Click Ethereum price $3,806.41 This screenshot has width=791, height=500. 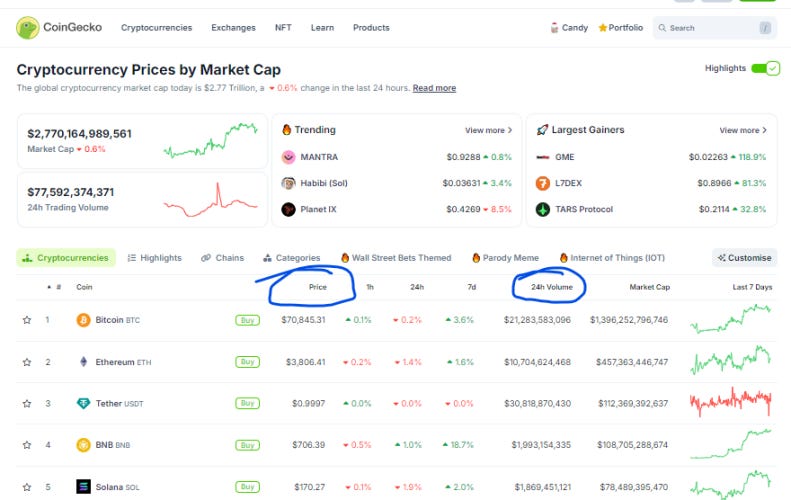pos(306,362)
